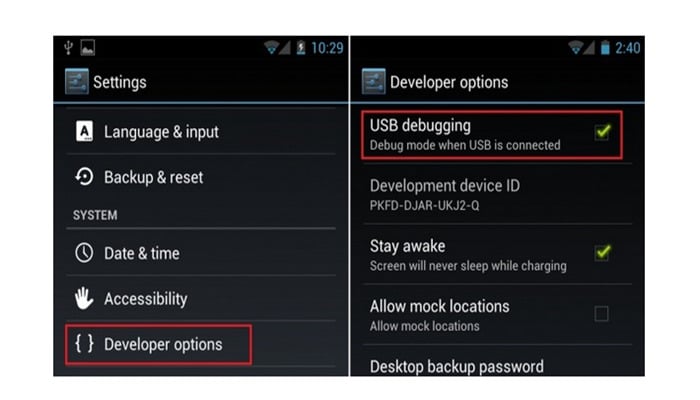The height and width of the screenshot is (400, 700).
Task: Open the Accessibility entry
Action: click(201, 299)
